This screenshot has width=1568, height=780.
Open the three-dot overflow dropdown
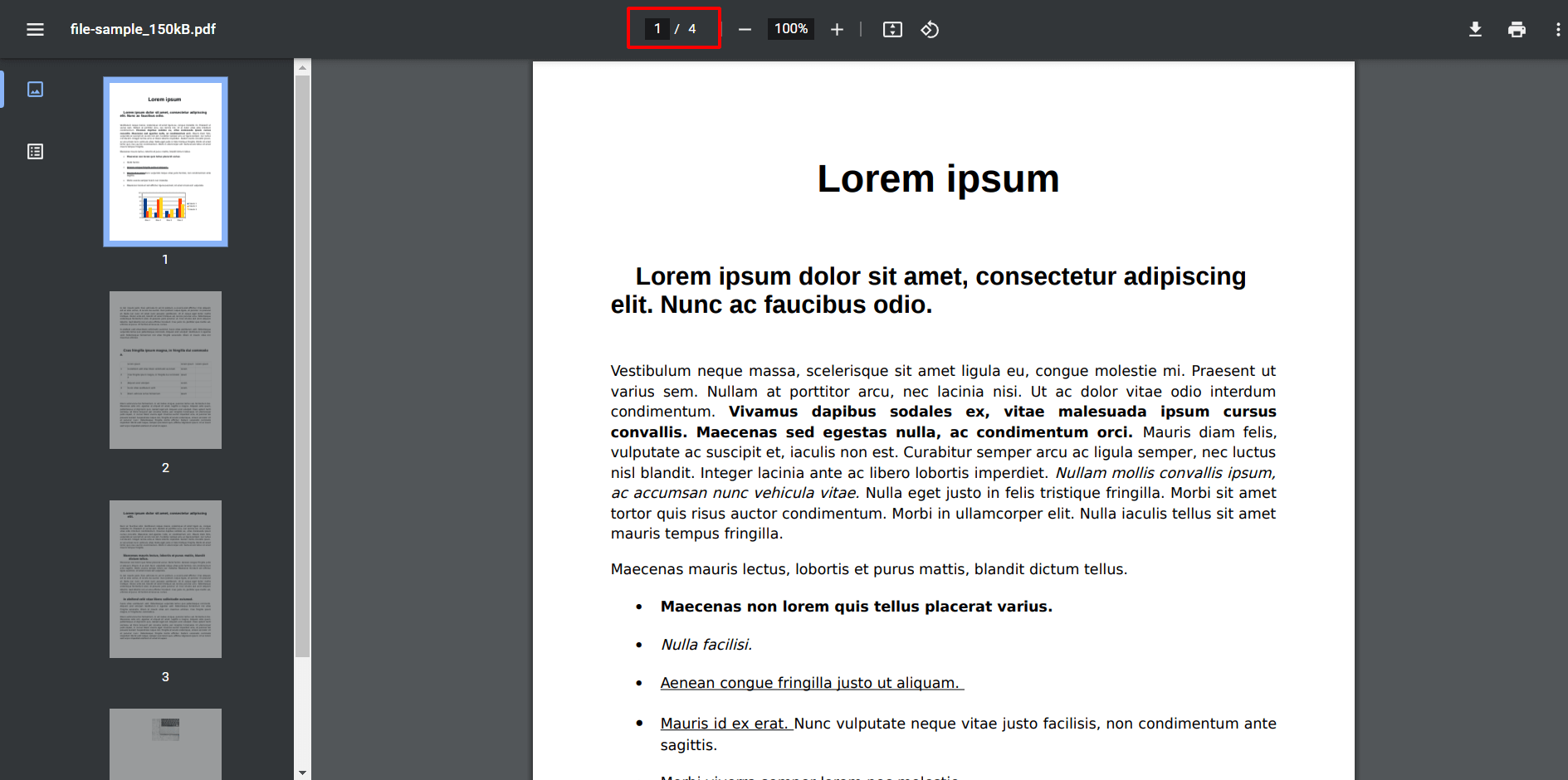point(1558,29)
